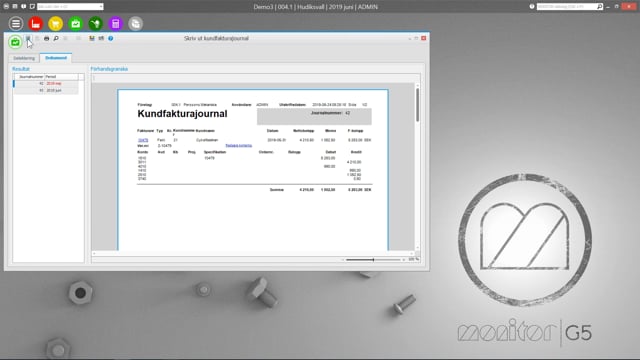Focus the top-right search input field
640x360 pixels.
(x=567, y=7)
